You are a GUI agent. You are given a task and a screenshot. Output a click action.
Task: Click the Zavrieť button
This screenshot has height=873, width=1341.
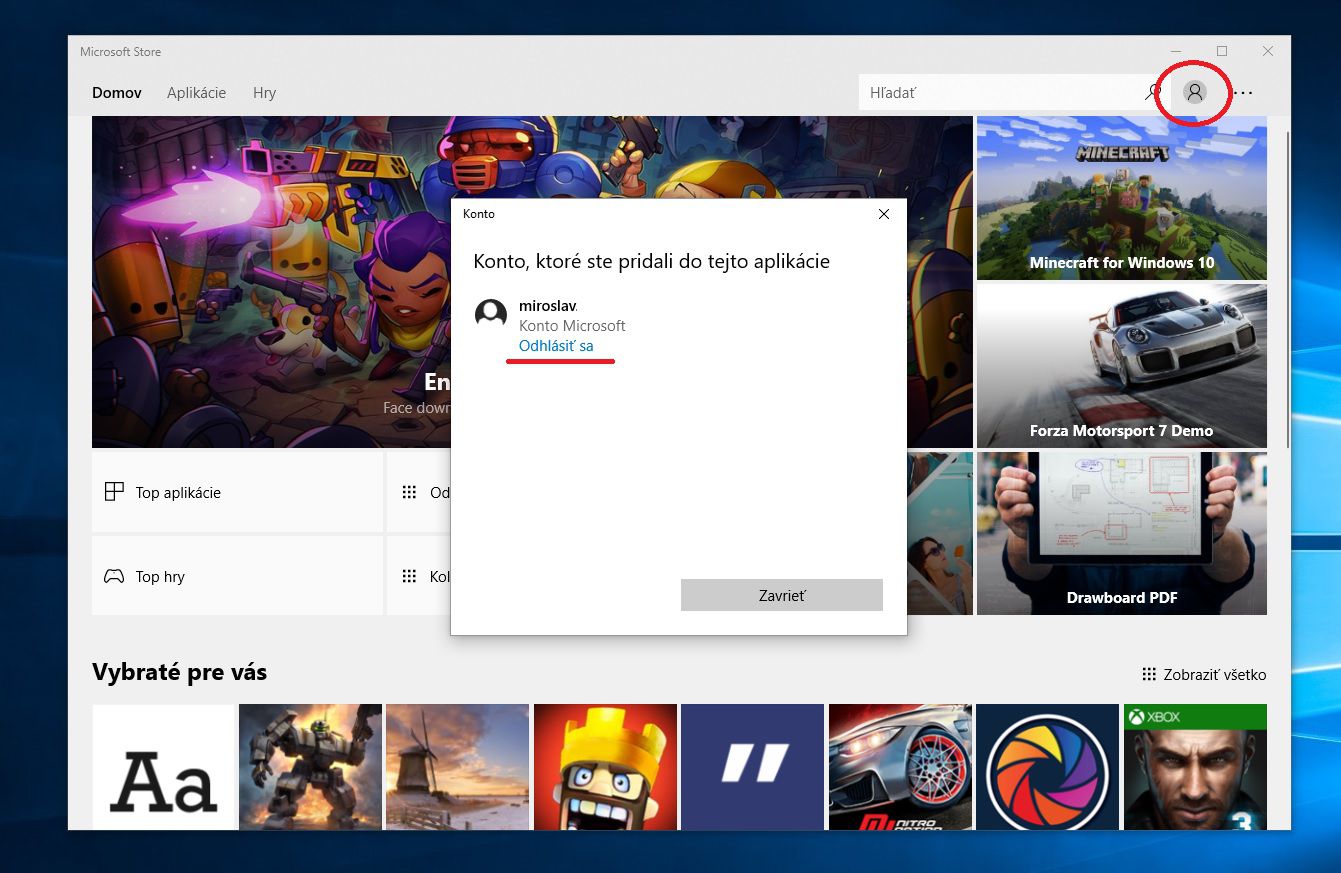coord(782,595)
